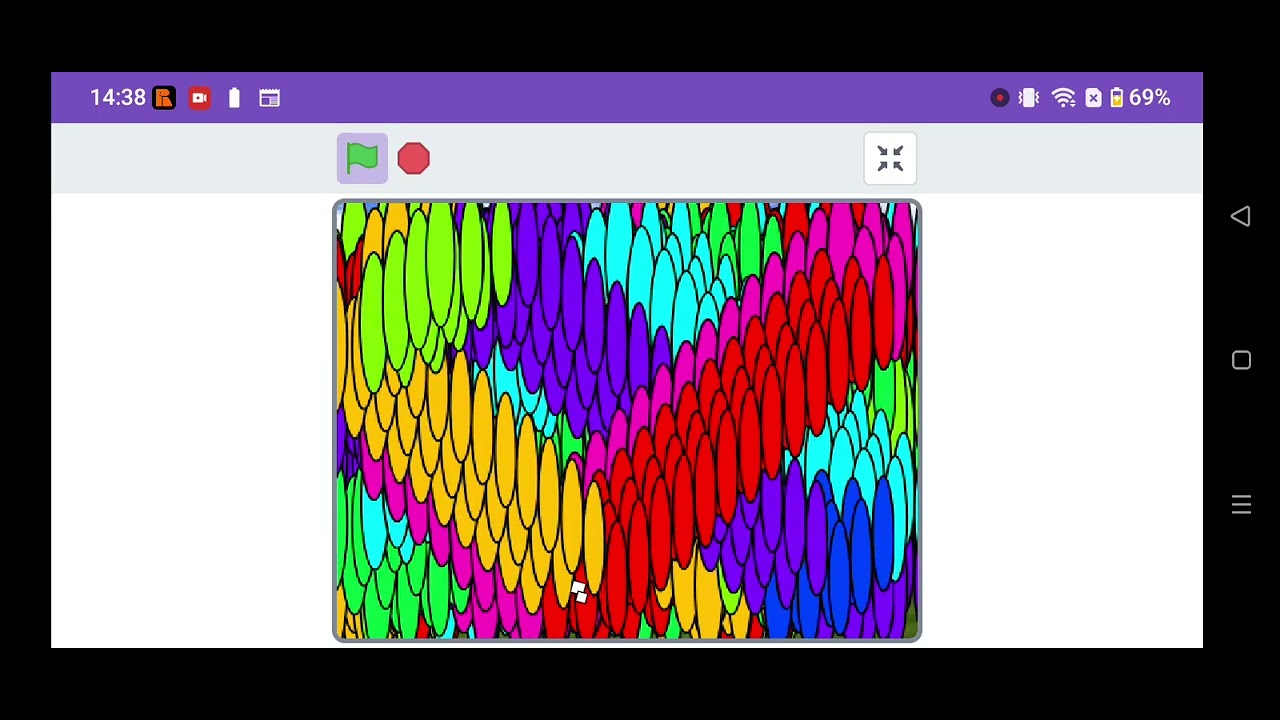Tap the red screen recorder notification icon
Screen dimensions: 1280x720
(x=199, y=98)
